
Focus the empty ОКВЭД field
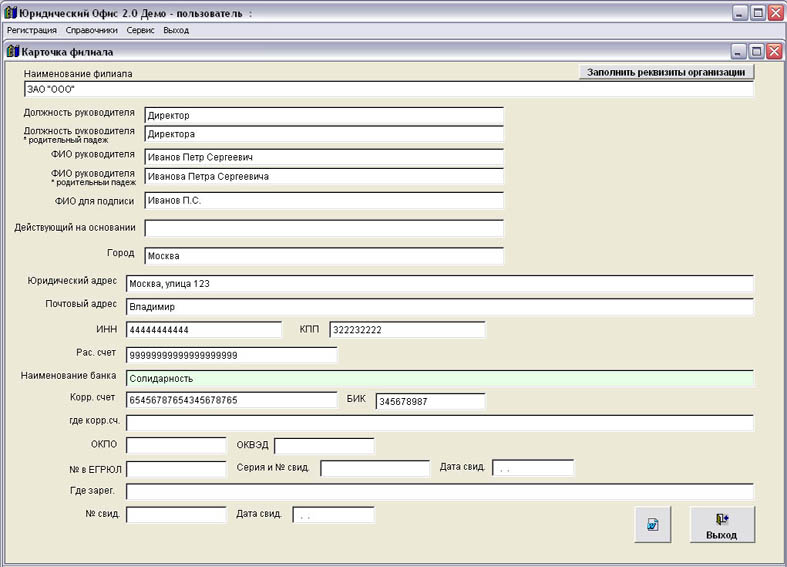[324, 446]
